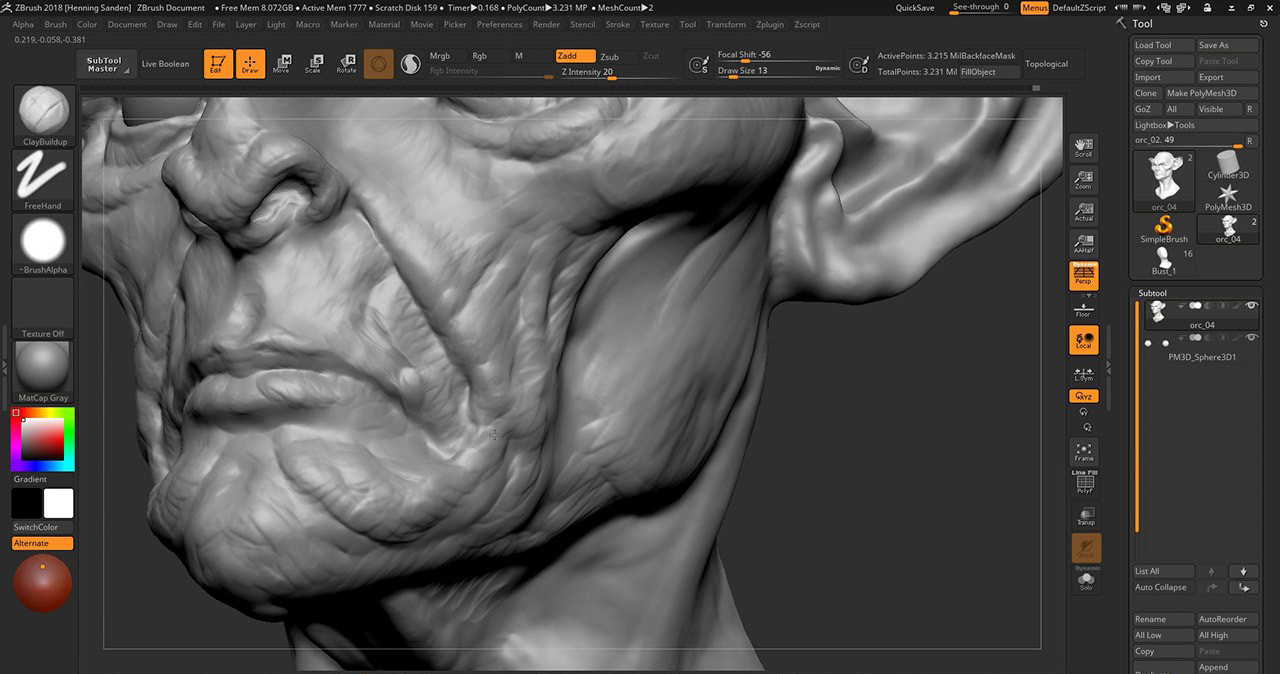
Task: Toggle Persp perspective view
Action: pos(1084,276)
